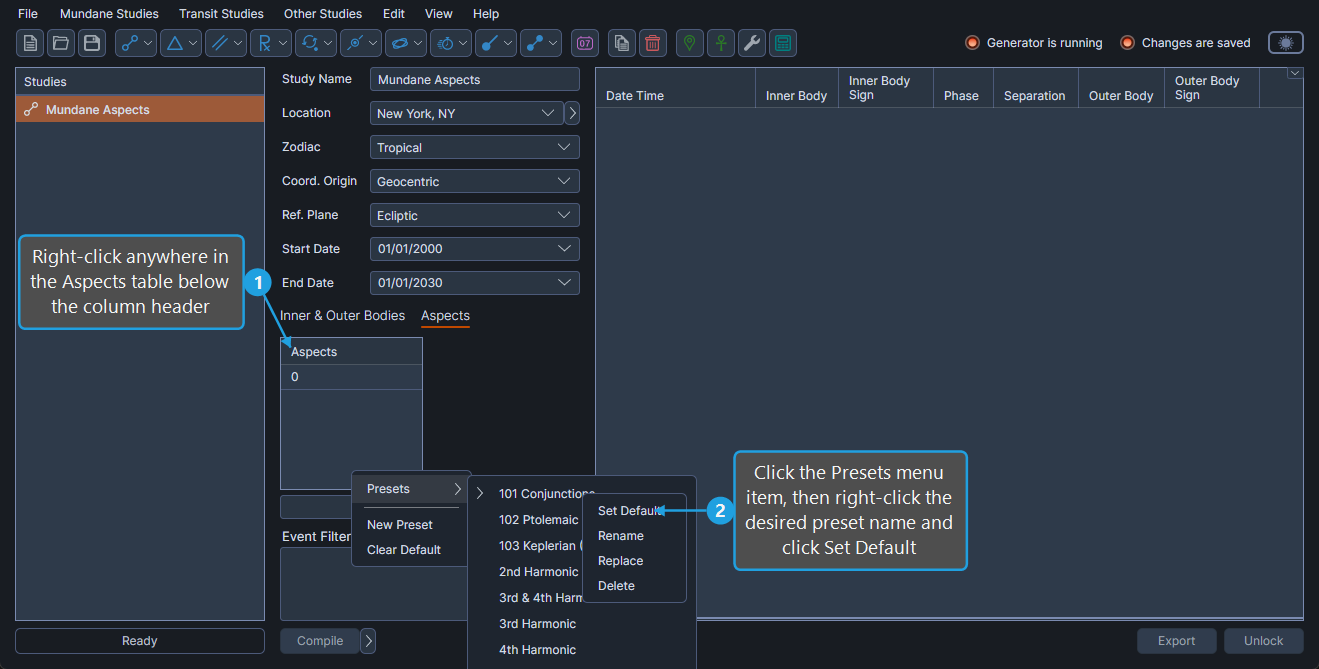Save using the floppy disk icon
Screen dimensions: 1319x669
92,43
